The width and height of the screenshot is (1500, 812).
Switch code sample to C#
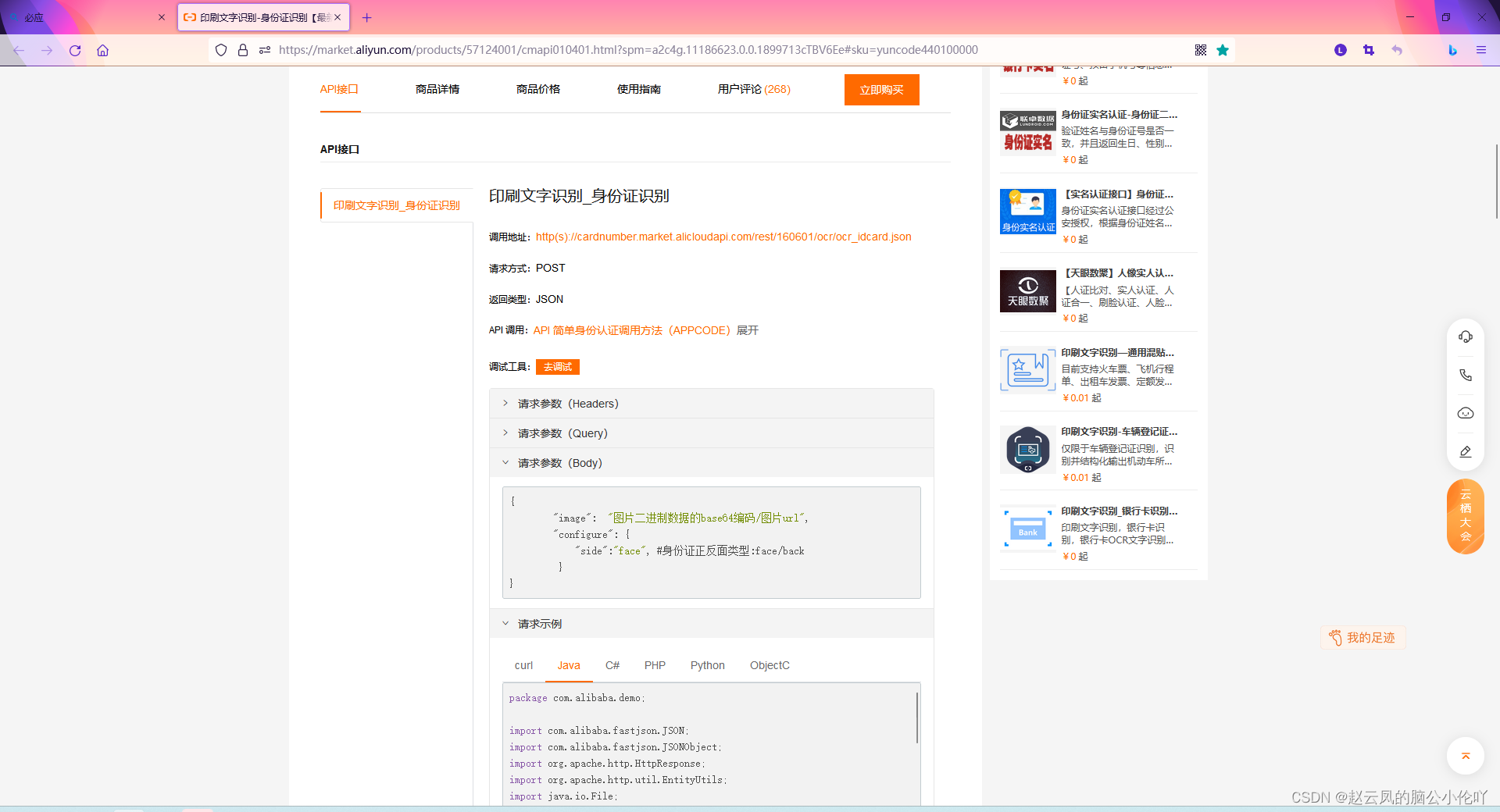612,665
